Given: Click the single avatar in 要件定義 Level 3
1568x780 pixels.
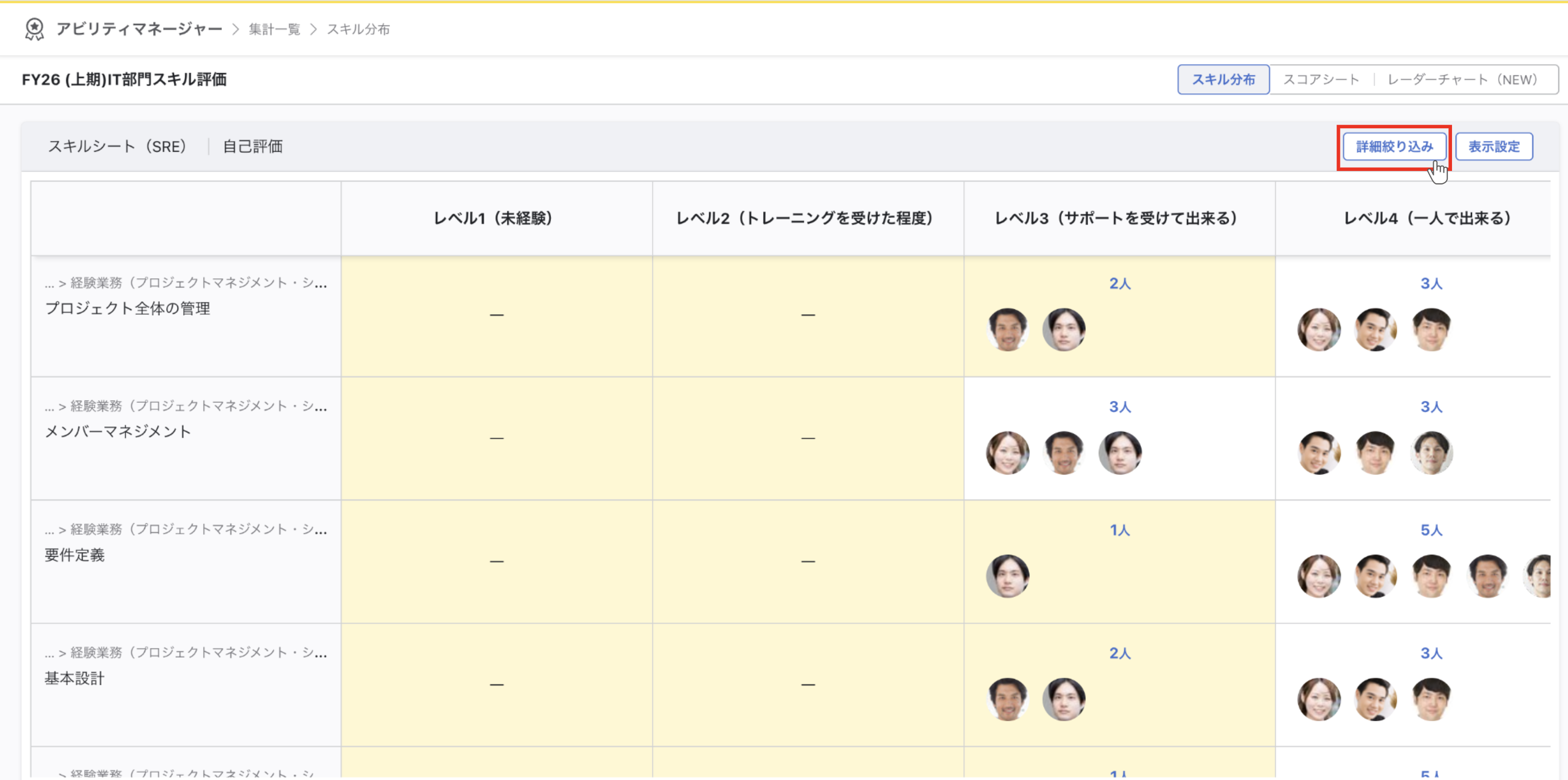Looking at the screenshot, I should 1008,576.
